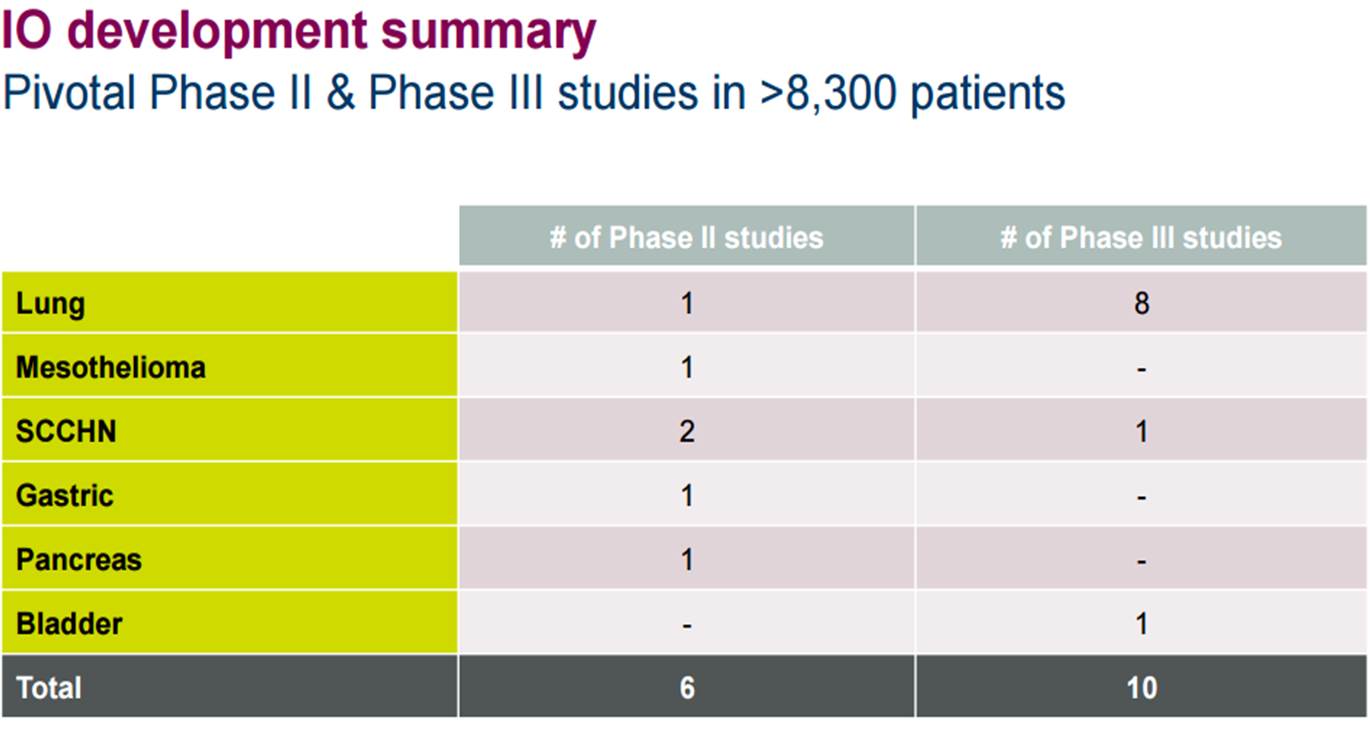Select Gastric's Phase II study count
The width and height of the screenshot is (1370, 729).
click(686, 495)
